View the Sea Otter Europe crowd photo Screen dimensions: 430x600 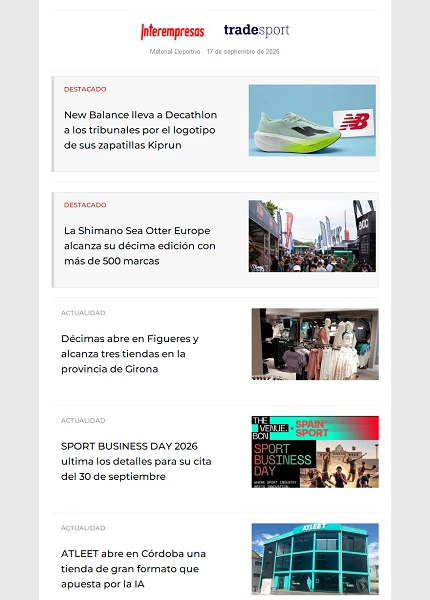(312, 236)
